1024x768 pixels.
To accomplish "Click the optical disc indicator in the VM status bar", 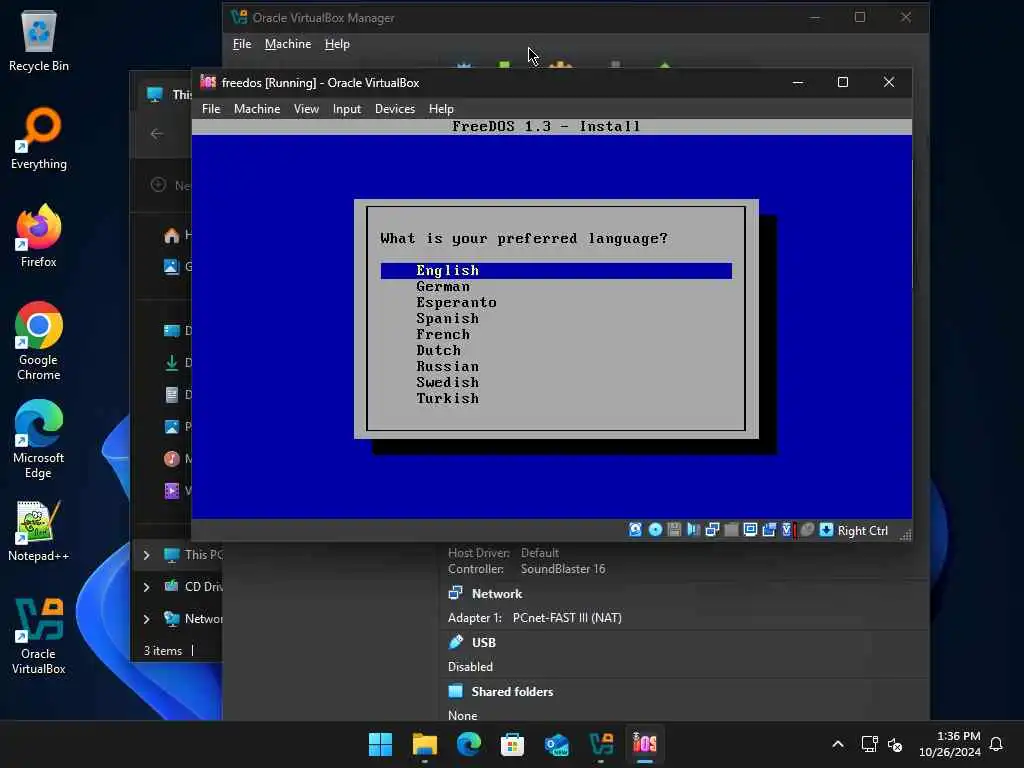I will point(655,530).
